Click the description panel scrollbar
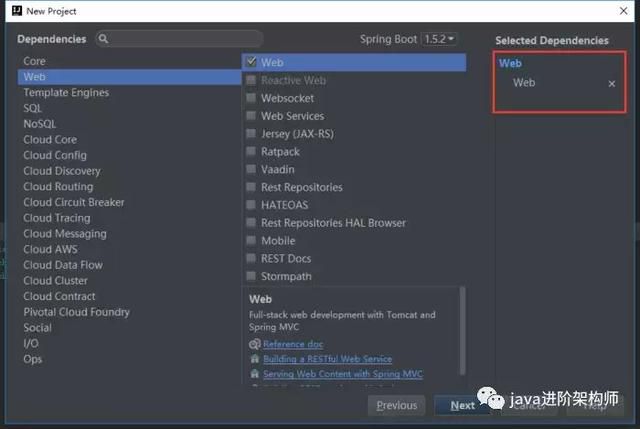640x429 pixels. tap(462, 331)
